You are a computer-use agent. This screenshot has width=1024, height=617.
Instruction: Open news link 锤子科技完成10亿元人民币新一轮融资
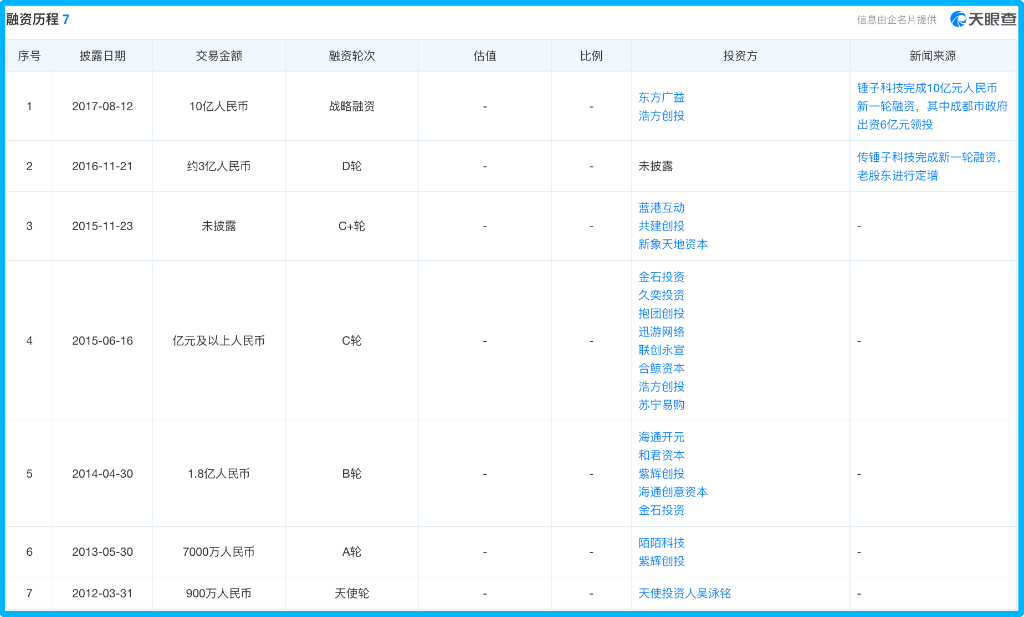[932, 106]
